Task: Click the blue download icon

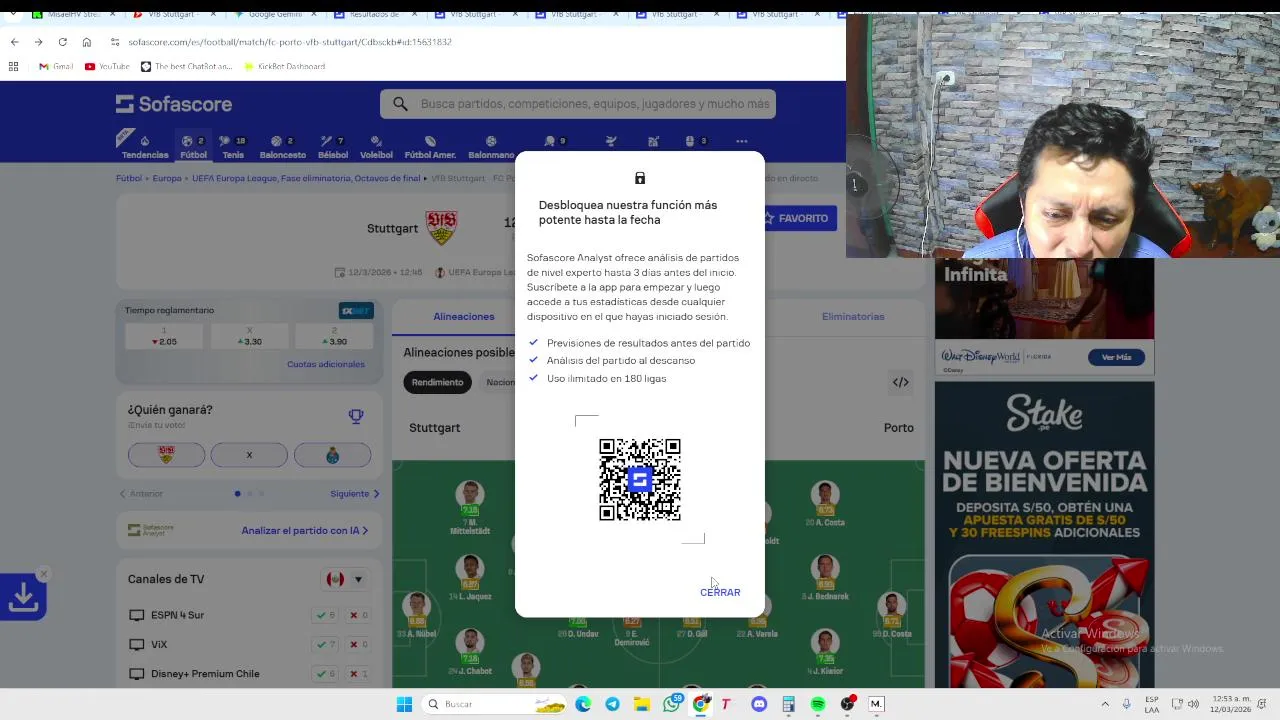Action: point(23,598)
